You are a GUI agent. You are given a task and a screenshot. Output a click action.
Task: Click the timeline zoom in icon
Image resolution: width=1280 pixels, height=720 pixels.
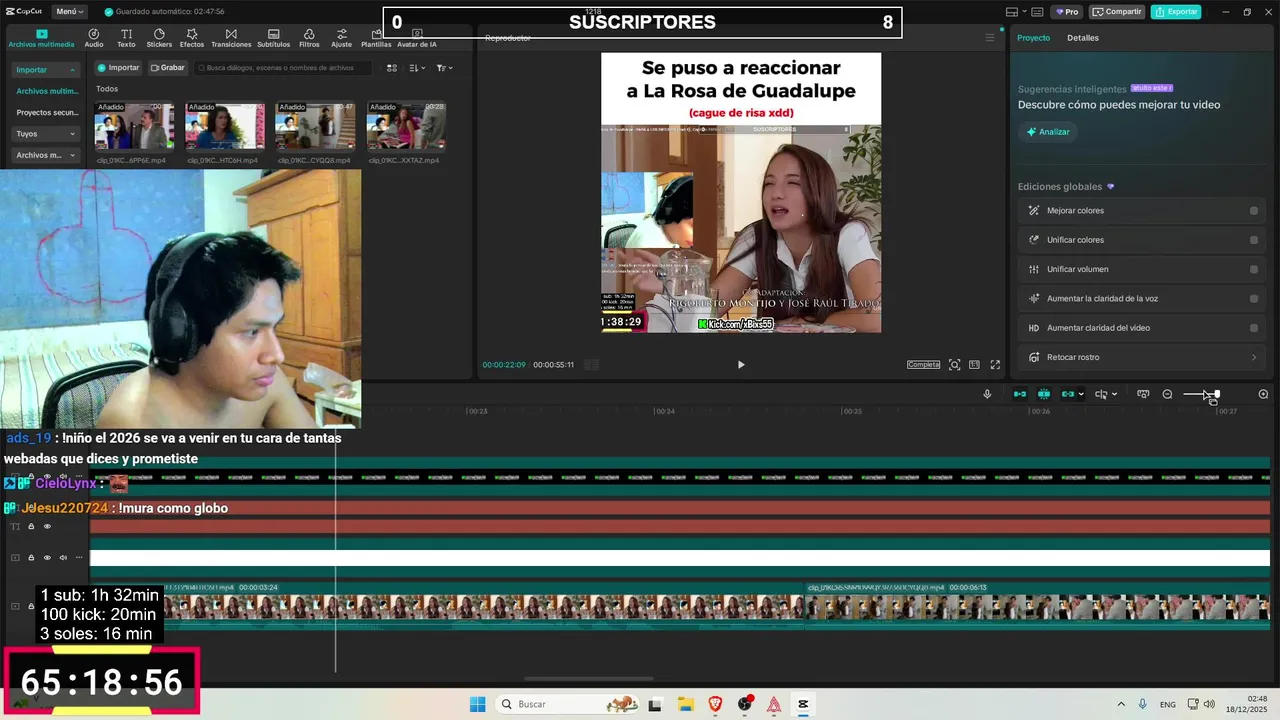click(1263, 394)
